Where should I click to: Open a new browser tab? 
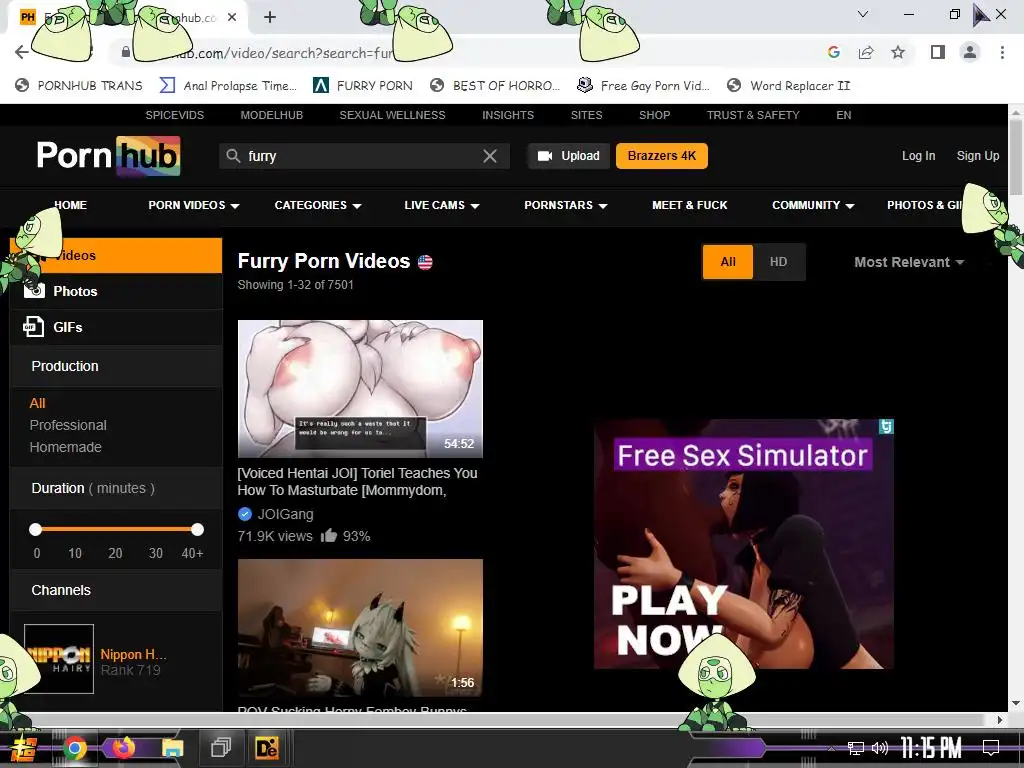tap(270, 18)
